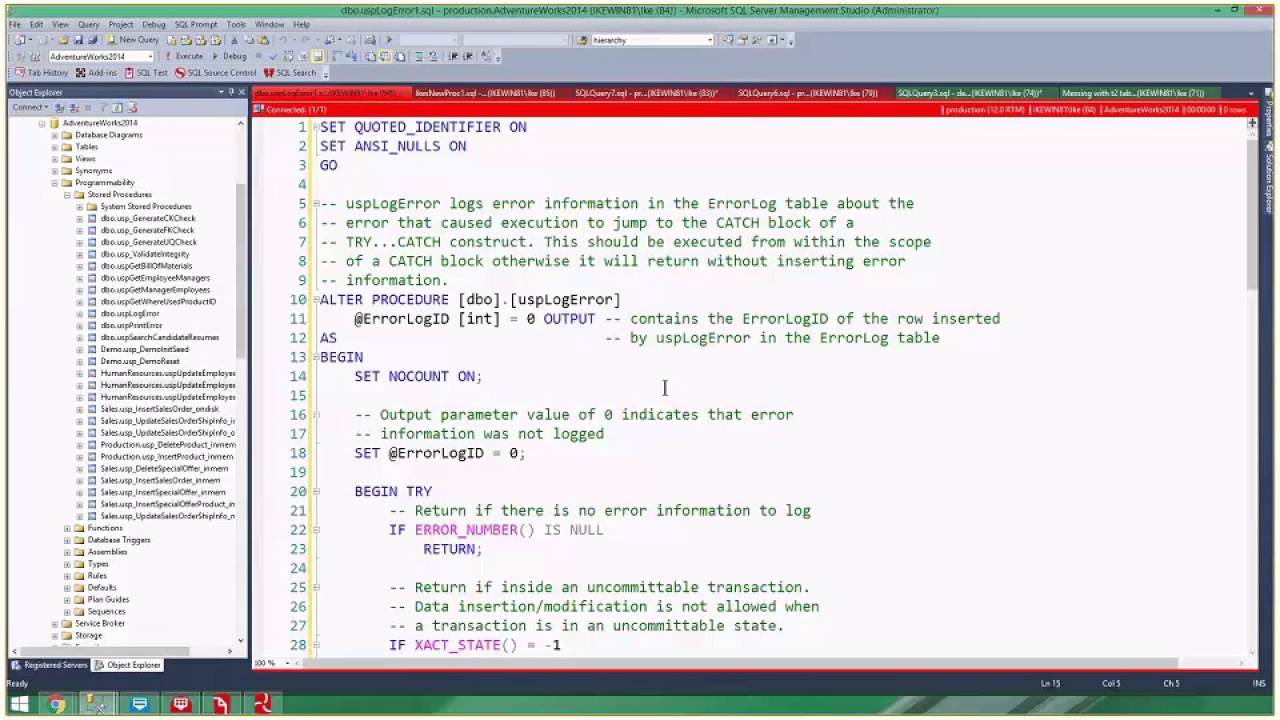Open SQL Search tool
Screen dimensions: 1280x720
click(290, 73)
